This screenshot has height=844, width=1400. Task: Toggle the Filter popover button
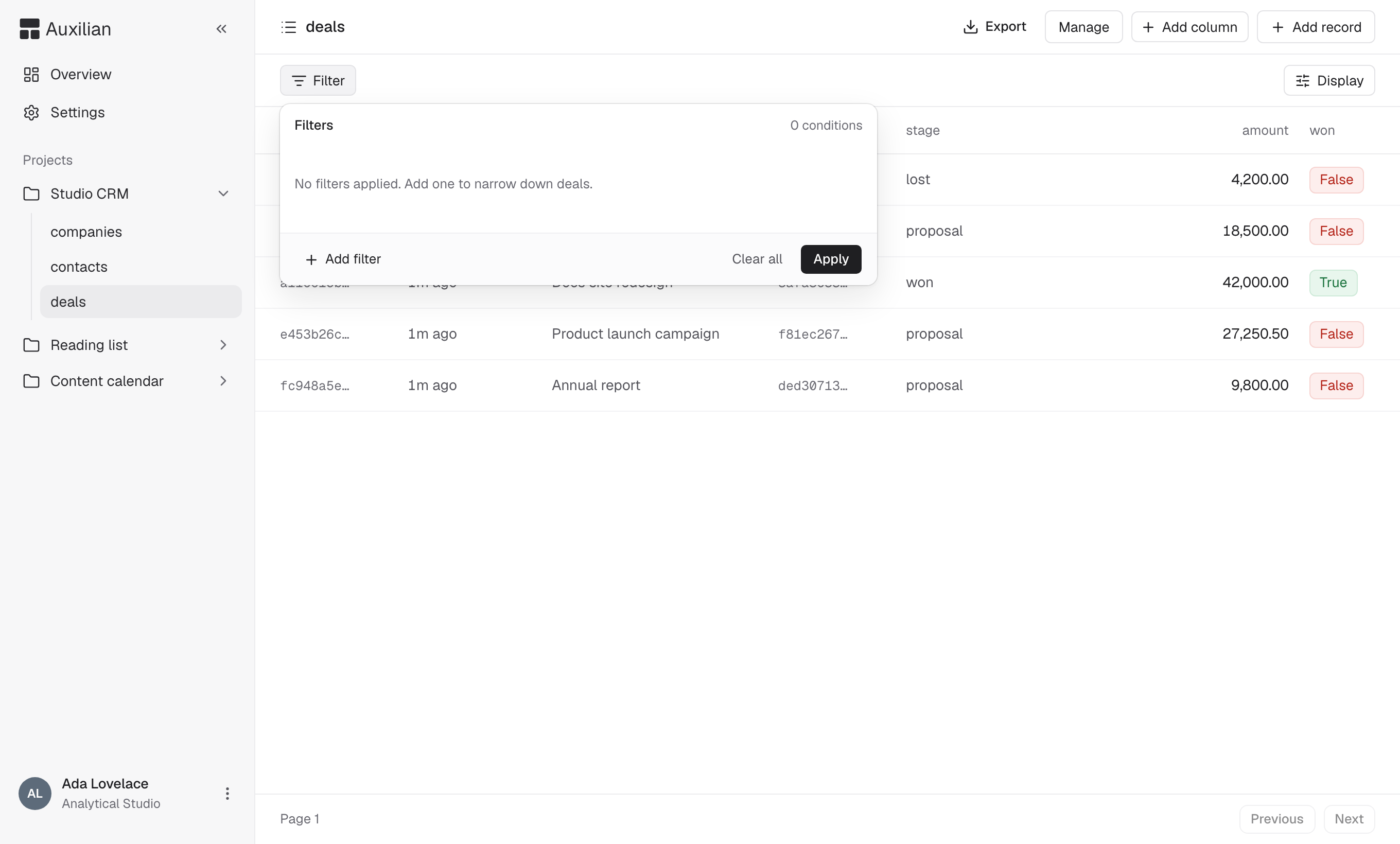(318, 81)
